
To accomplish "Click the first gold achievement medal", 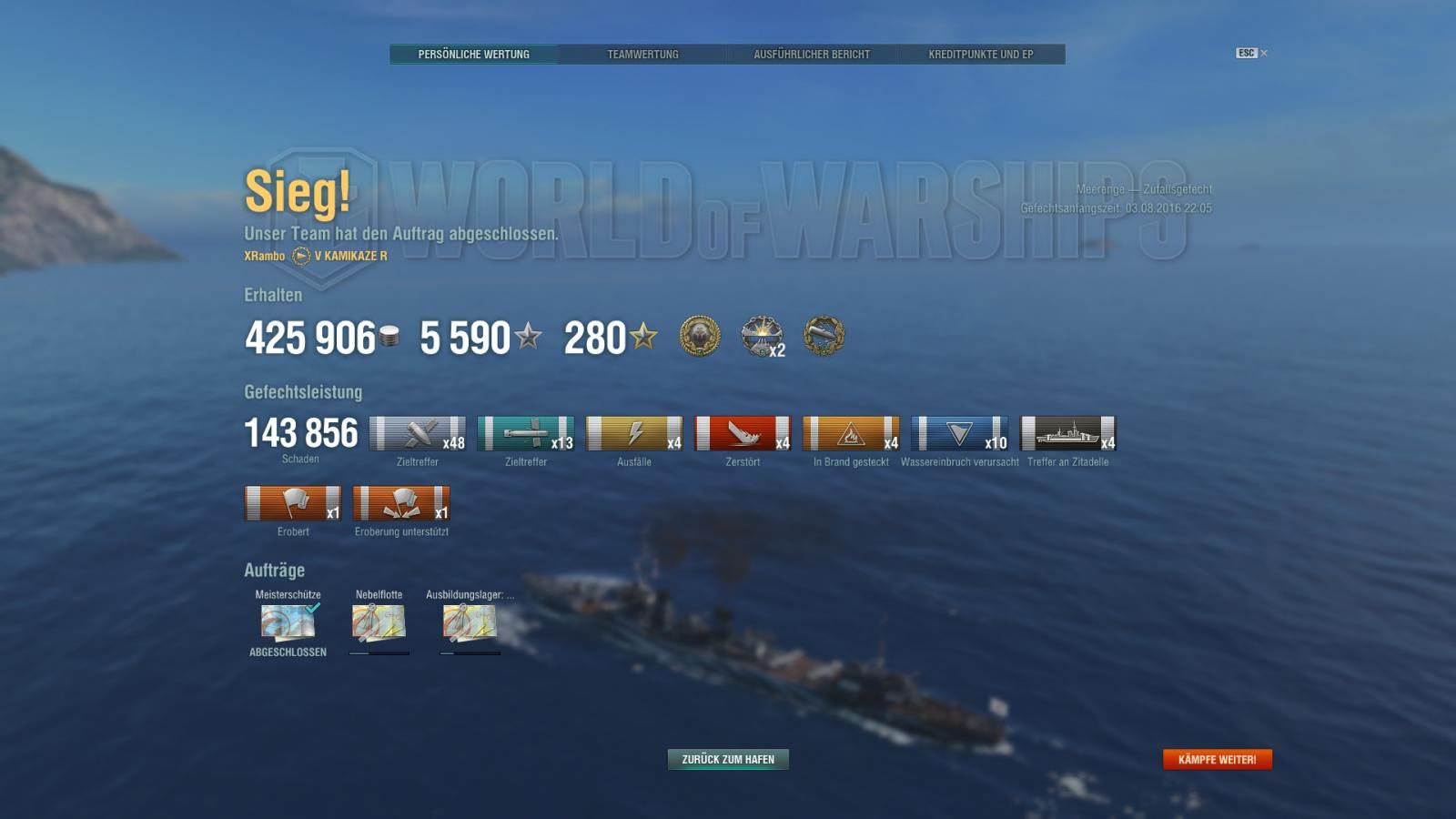I will (700, 337).
